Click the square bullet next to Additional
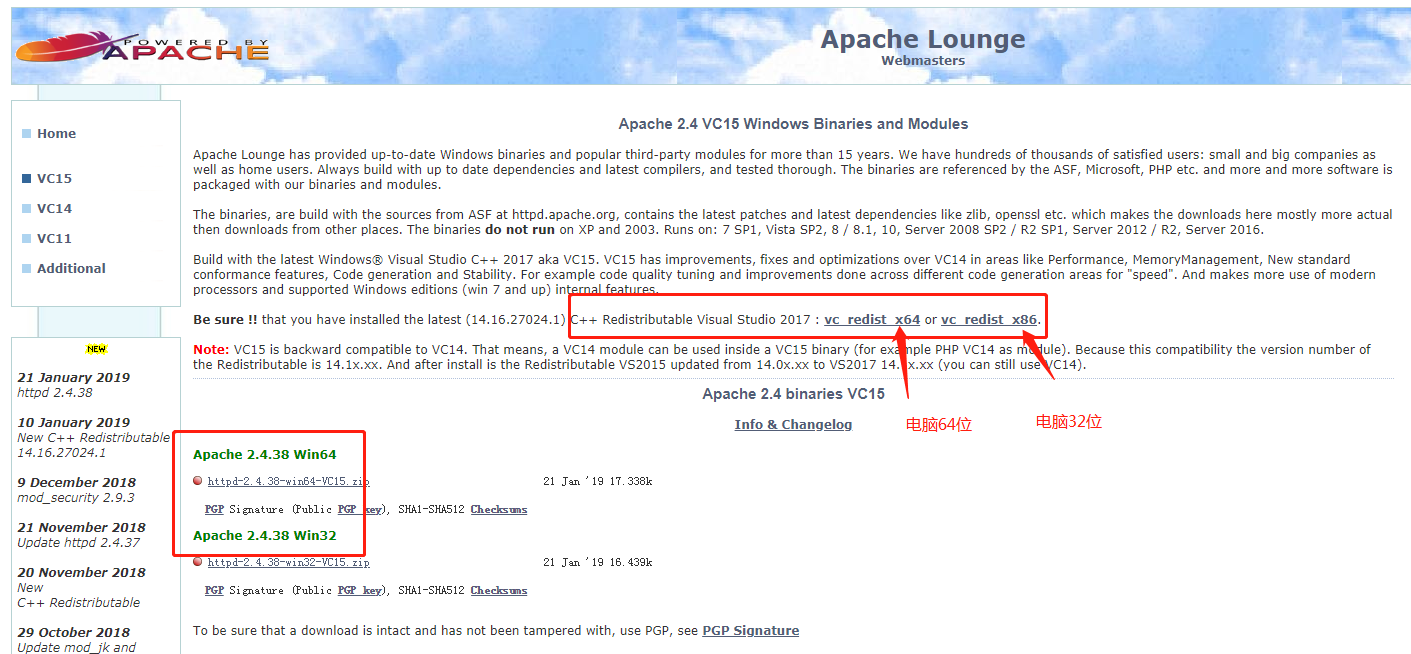Image resolution: width=1411 pixels, height=654 pixels. (27, 268)
